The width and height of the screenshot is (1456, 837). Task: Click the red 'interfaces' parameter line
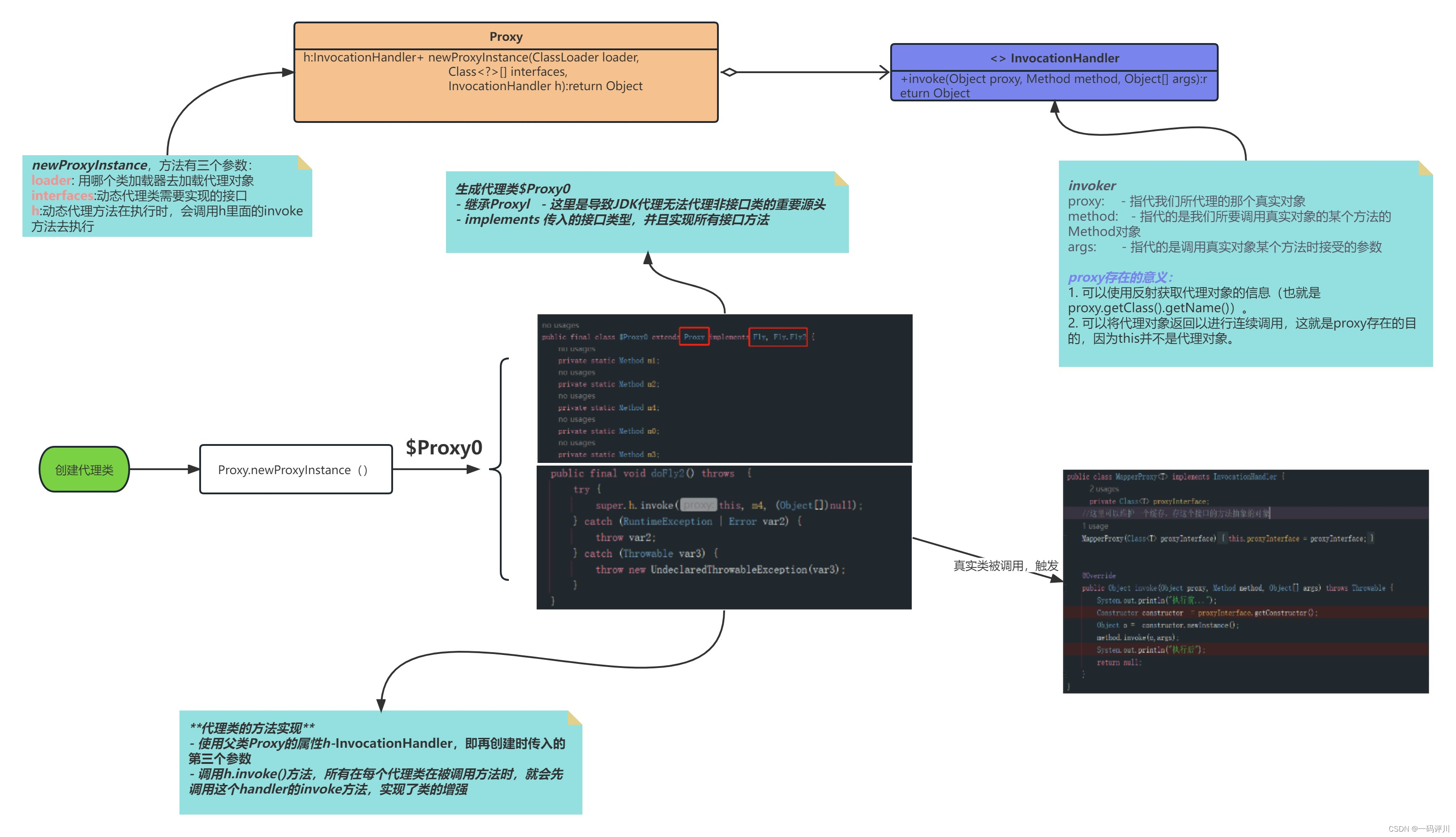[x=139, y=196]
